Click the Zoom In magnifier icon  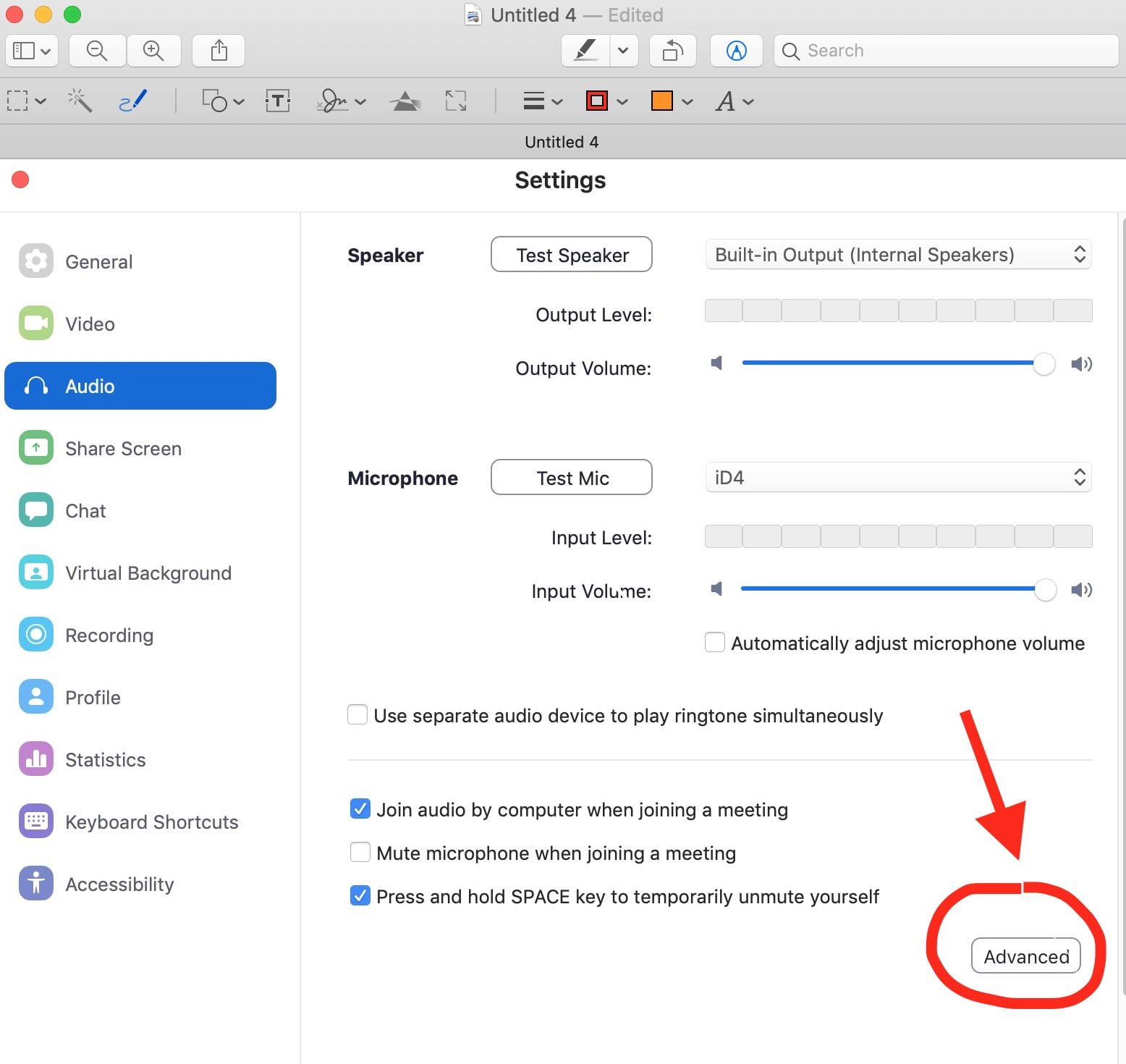coord(153,51)
